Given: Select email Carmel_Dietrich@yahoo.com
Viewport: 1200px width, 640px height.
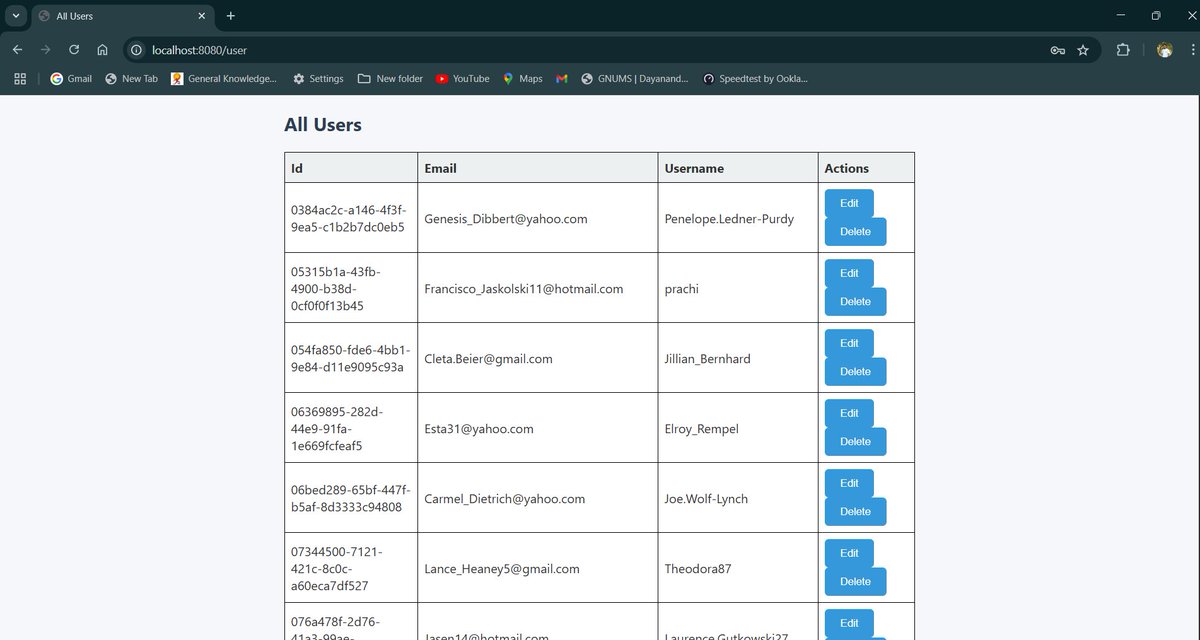Looking at the screenshot, I should (505, 499).
